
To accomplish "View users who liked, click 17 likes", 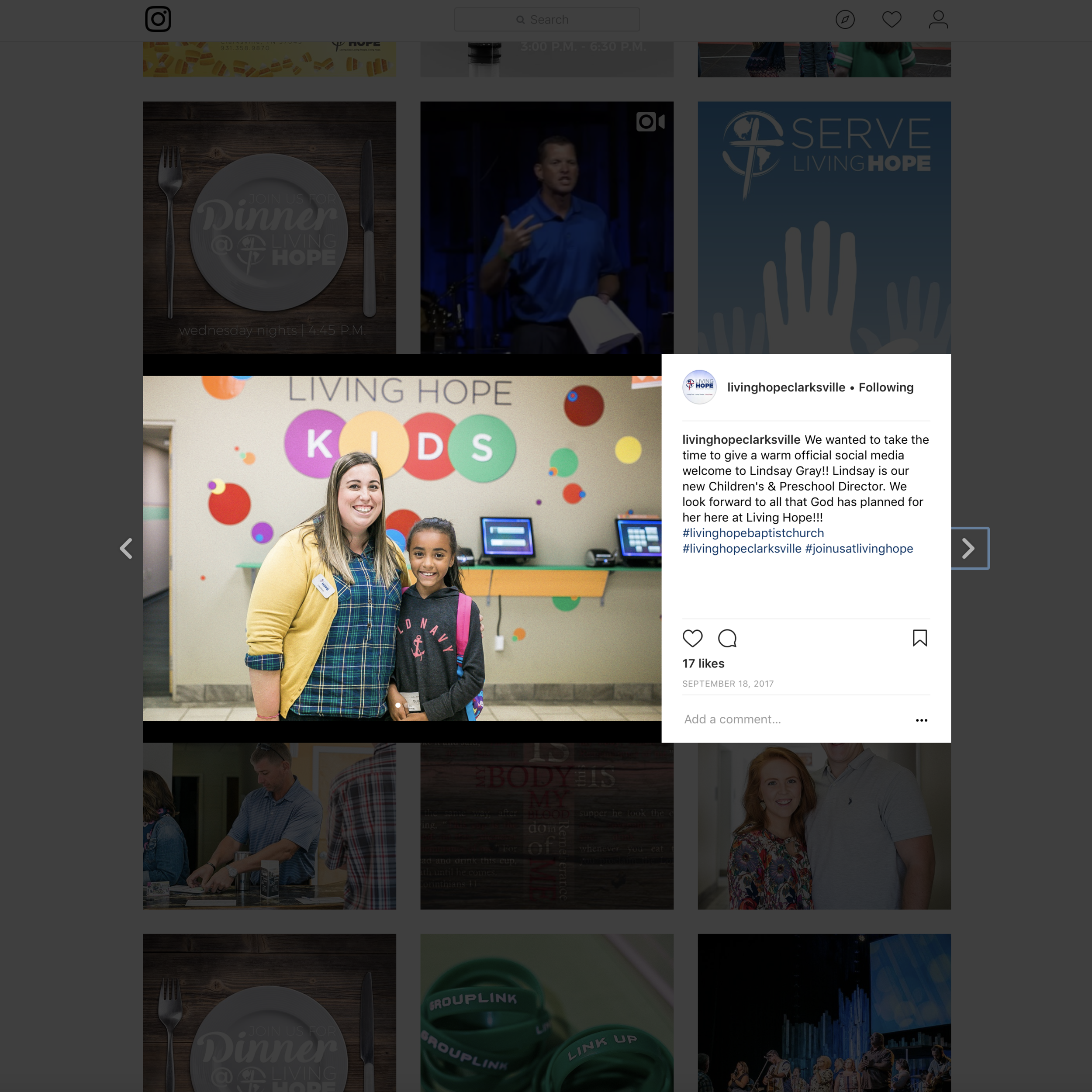I will [x=703, y=663].
